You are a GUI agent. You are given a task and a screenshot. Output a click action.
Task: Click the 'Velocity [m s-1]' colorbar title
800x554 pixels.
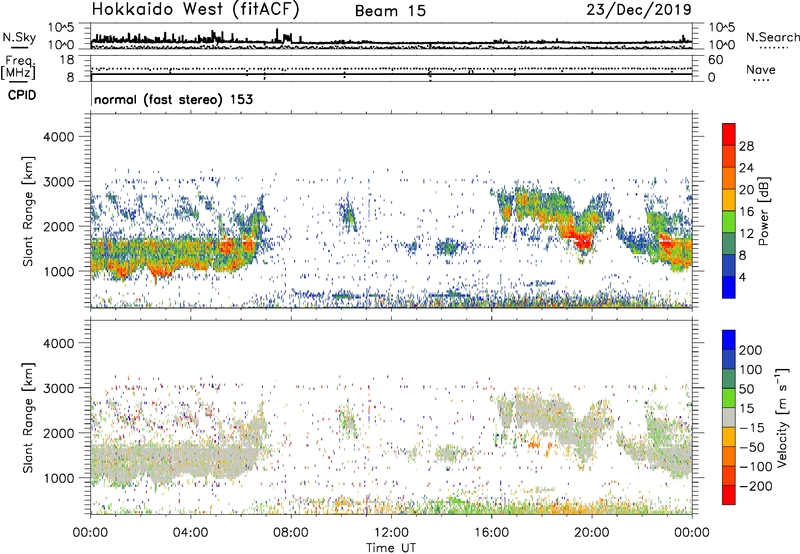pos(782,418)
